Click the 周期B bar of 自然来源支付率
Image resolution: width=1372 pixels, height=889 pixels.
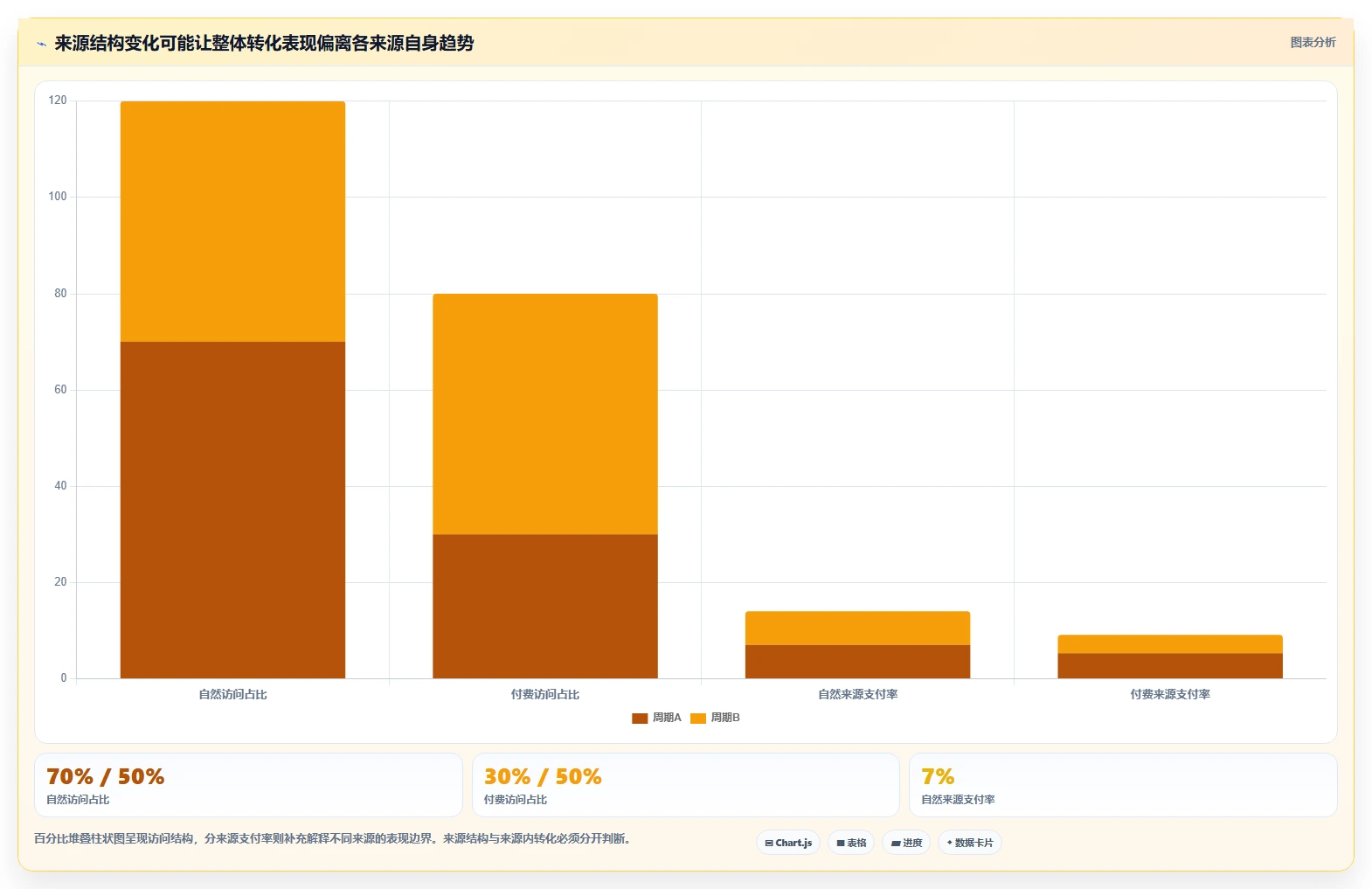click(857, 628)
